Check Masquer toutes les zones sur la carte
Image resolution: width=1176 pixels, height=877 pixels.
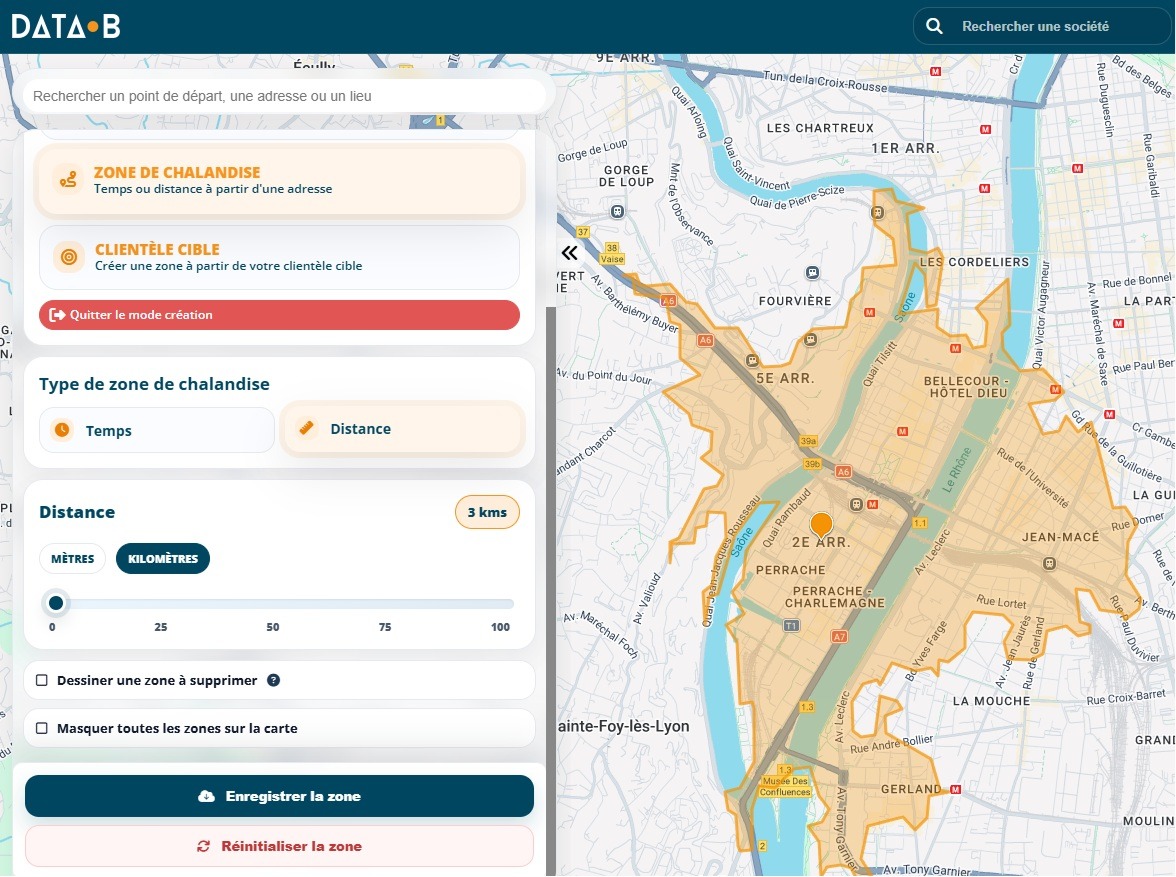pyautogui.click(x=42, y=728)
